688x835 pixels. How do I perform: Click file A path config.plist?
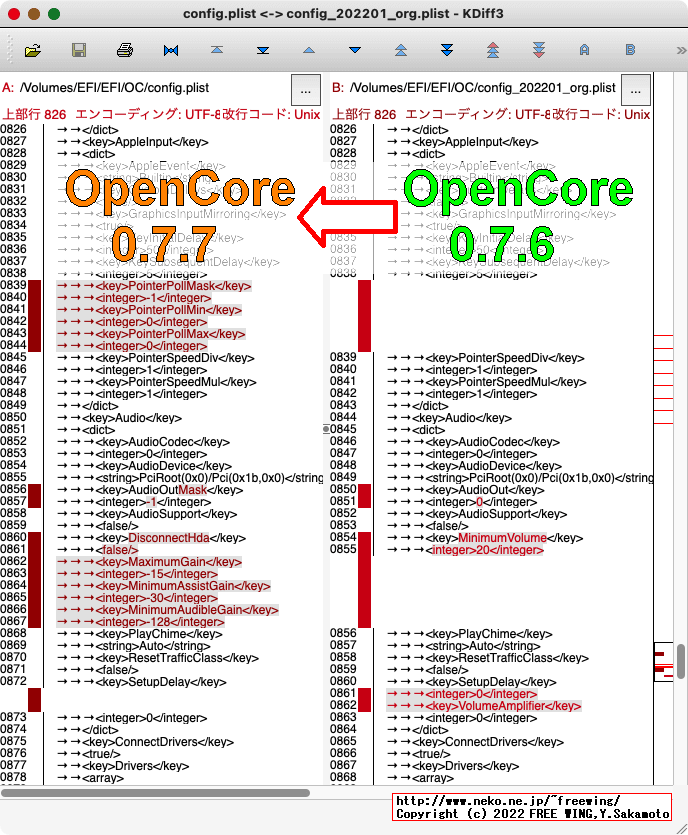point(114,88)
